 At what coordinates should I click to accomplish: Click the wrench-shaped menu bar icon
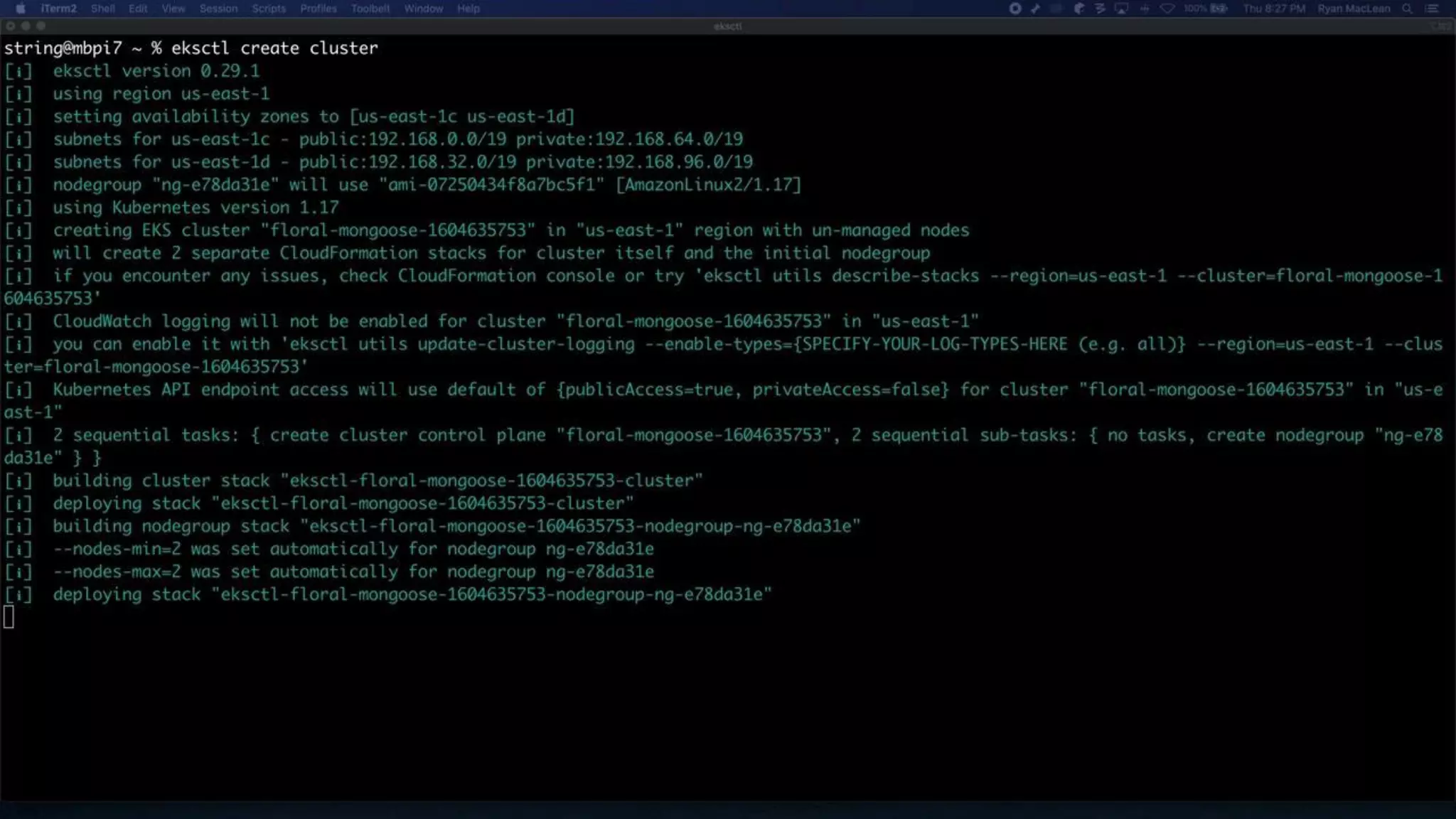point(1036,9)
